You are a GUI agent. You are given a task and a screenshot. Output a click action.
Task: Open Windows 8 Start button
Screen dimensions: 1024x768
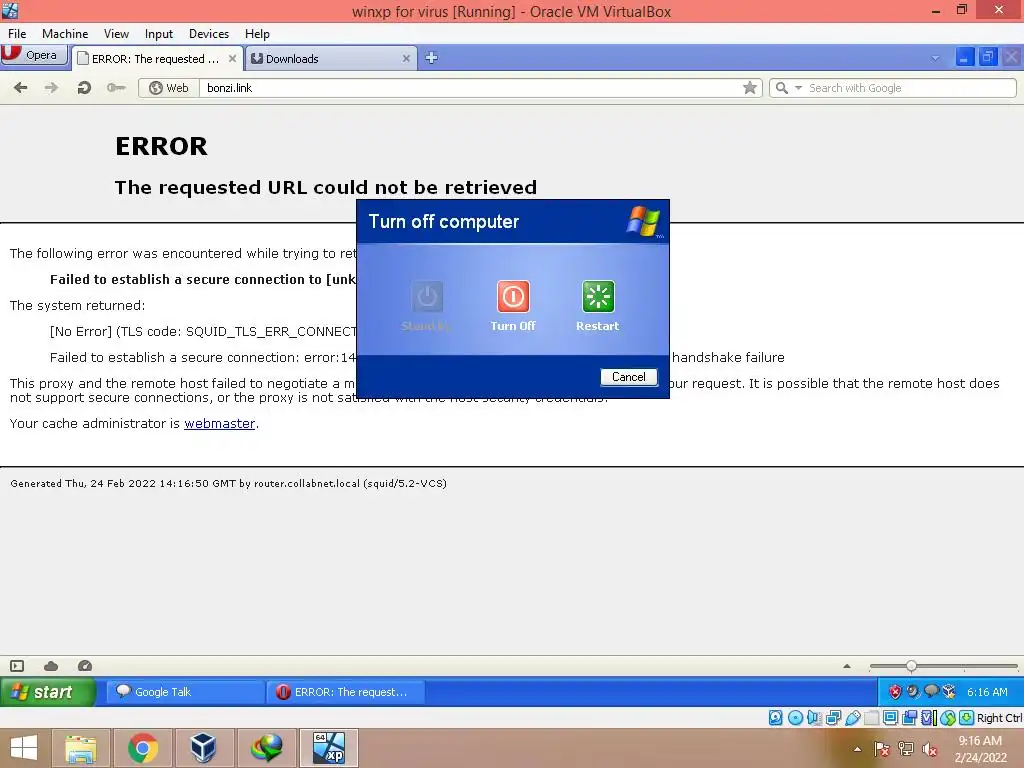coord(24,748)
